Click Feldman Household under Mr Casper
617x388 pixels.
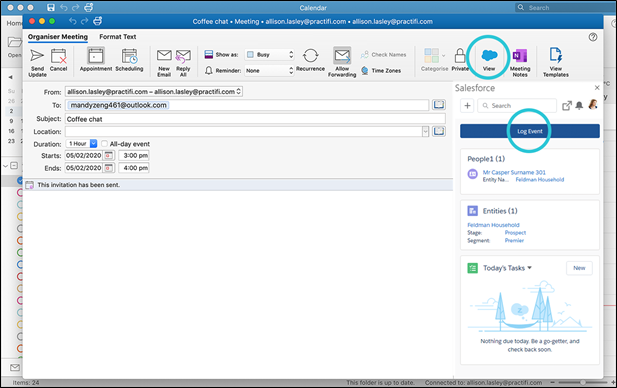click(539, 179)
